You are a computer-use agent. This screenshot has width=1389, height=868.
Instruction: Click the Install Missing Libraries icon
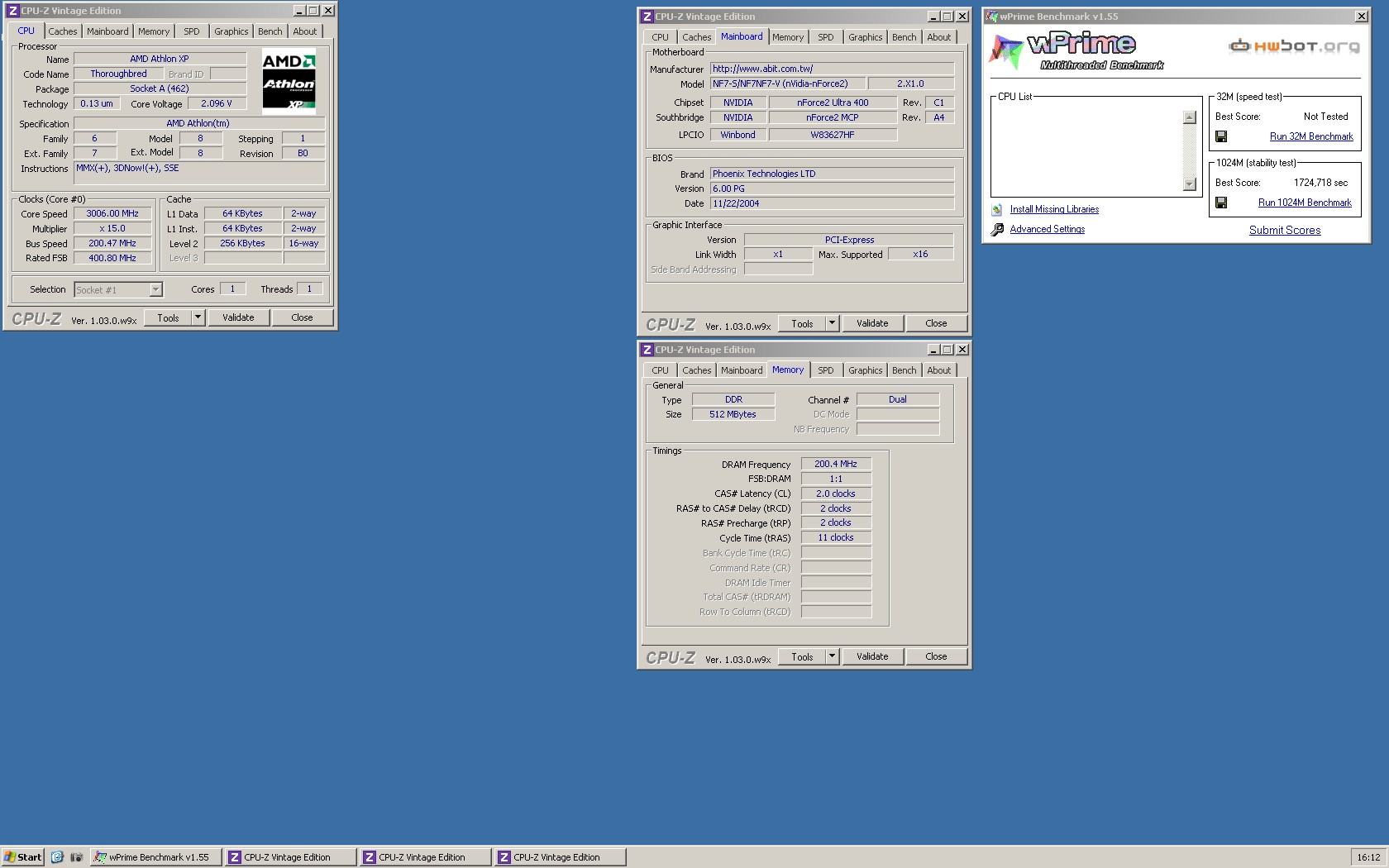pos(997,210)
